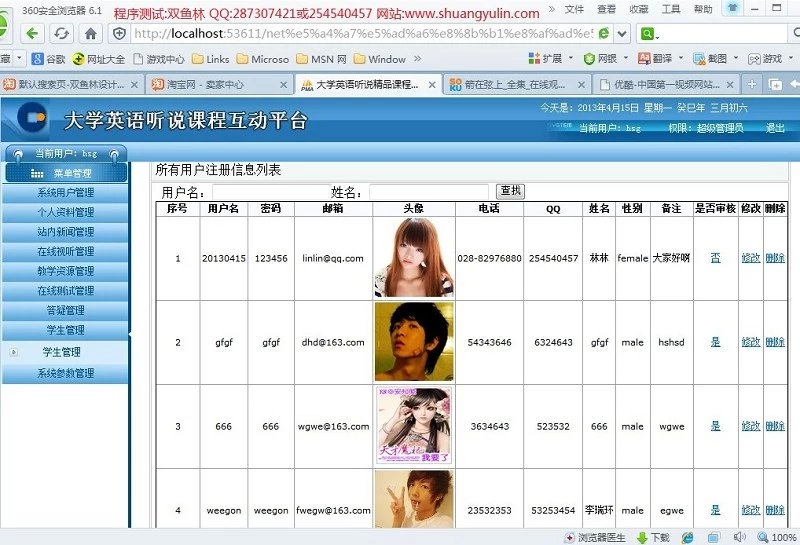
Task: Open the 翻译 translate dropdown
Action: 660,59
